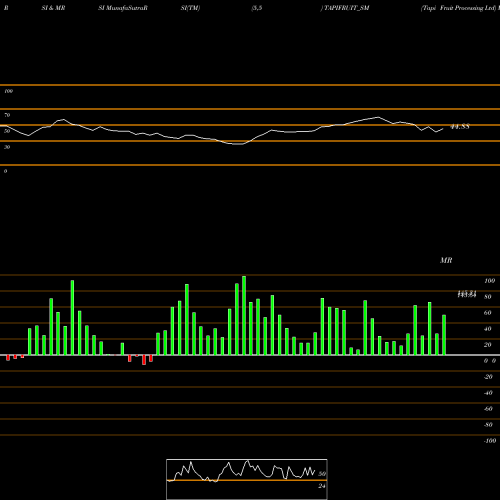Screen dimensions: 500x500
Task: Click the "80" label on the MR scale
Action: click(x=488, y=297)
